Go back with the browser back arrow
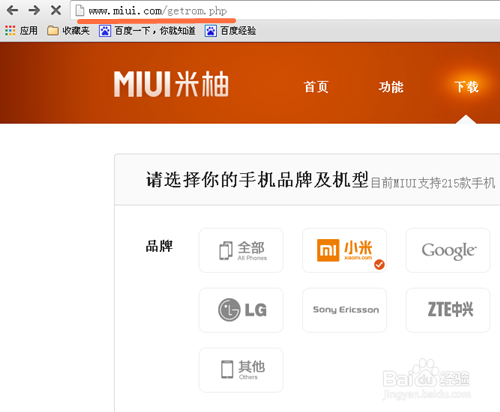The image size is (500, 412). (x=12, y=10)
